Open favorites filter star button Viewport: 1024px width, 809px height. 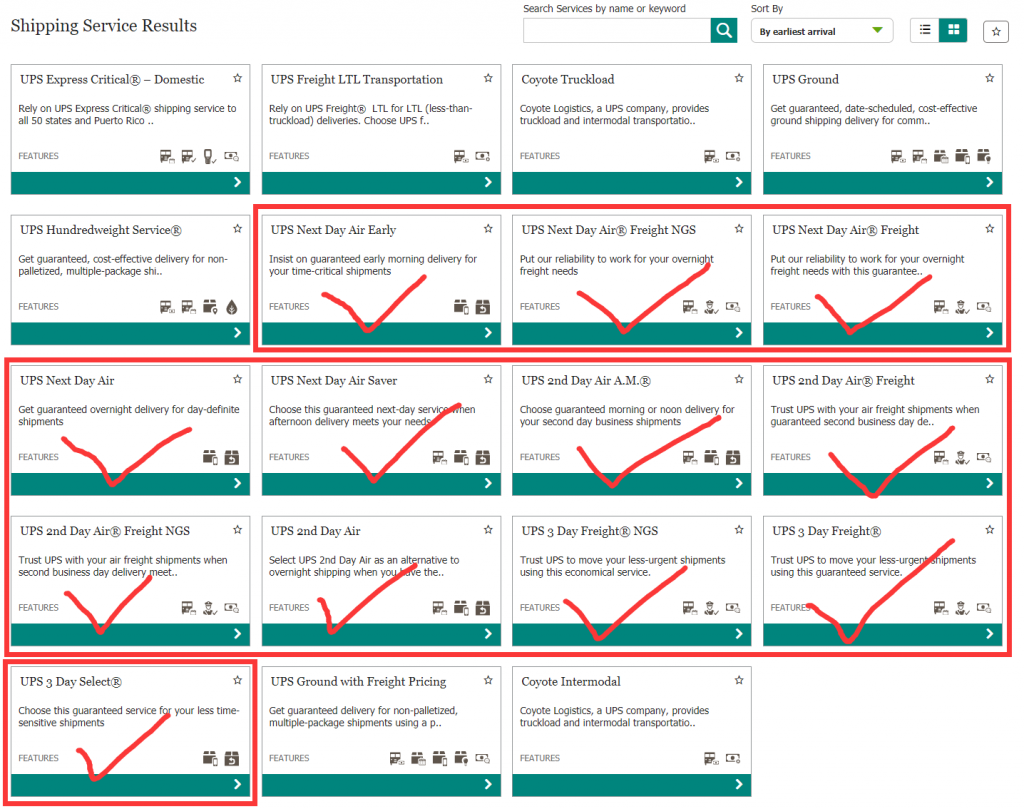click(996, 32)
